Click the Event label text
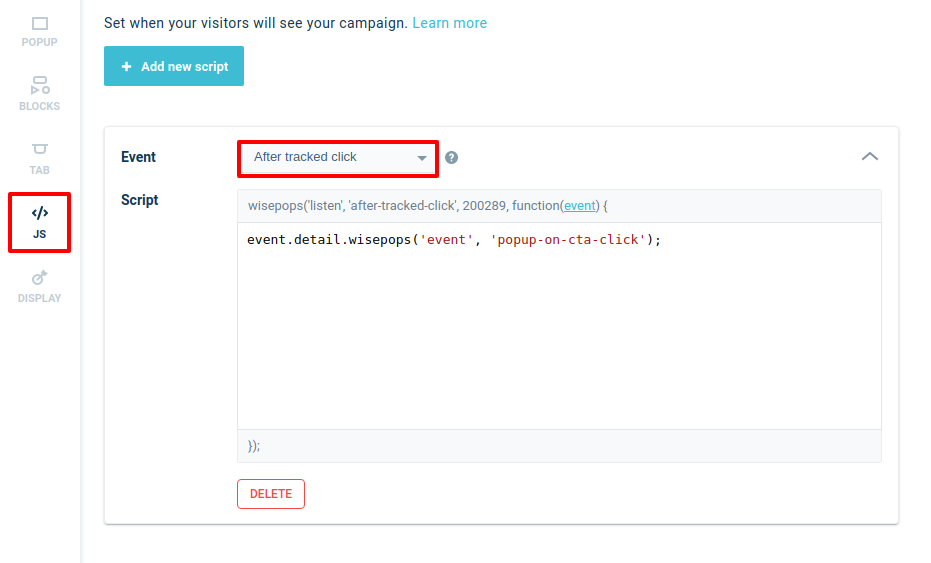Screen dimensions: 931x563 coord(138,157)
